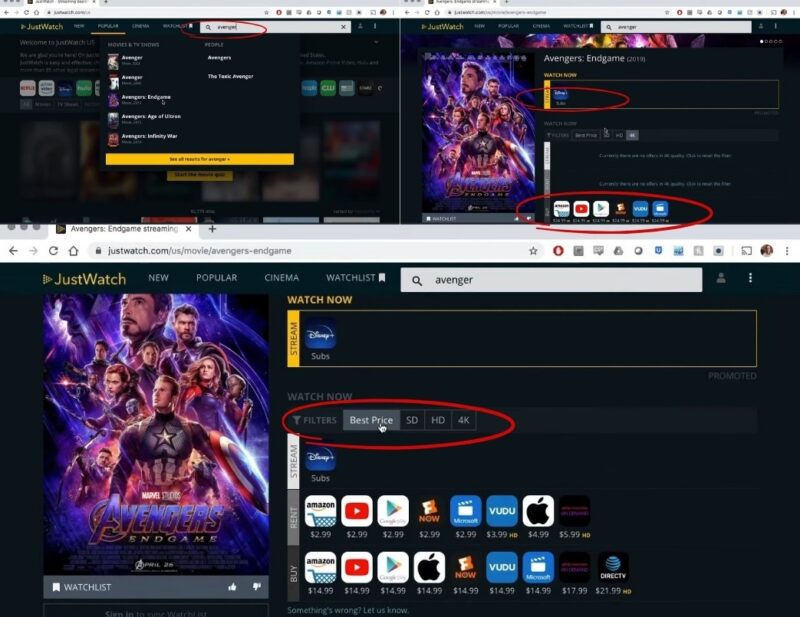Buy on DIRECTV for $21.99 HD
The height and width of the screenshot is (617, 800).
pyautogui.click(x=613, y=567)
